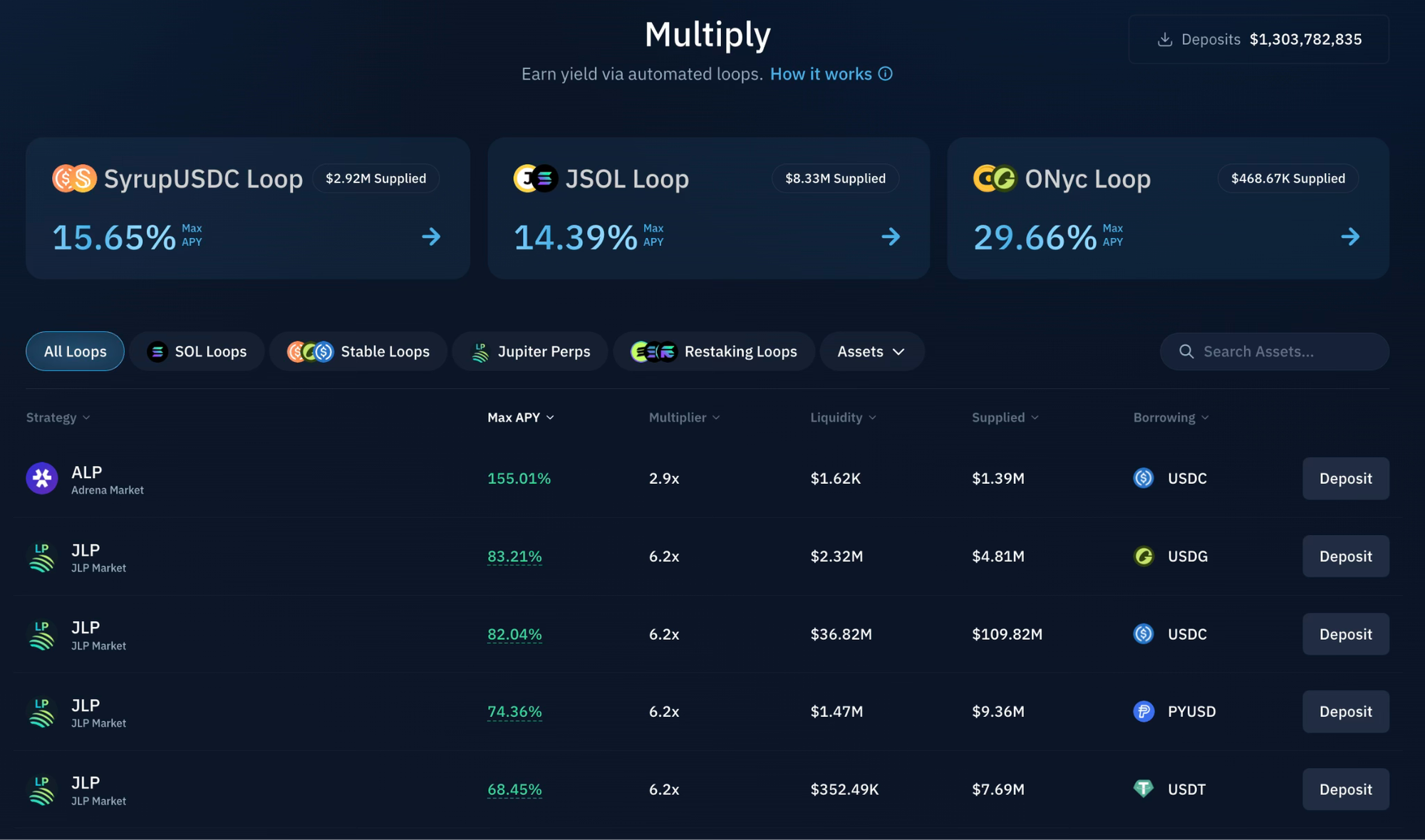The width and height of the screenshot is (1425, 840).
Task: Focus the Search Assets input field
Action: [1275, 351]
